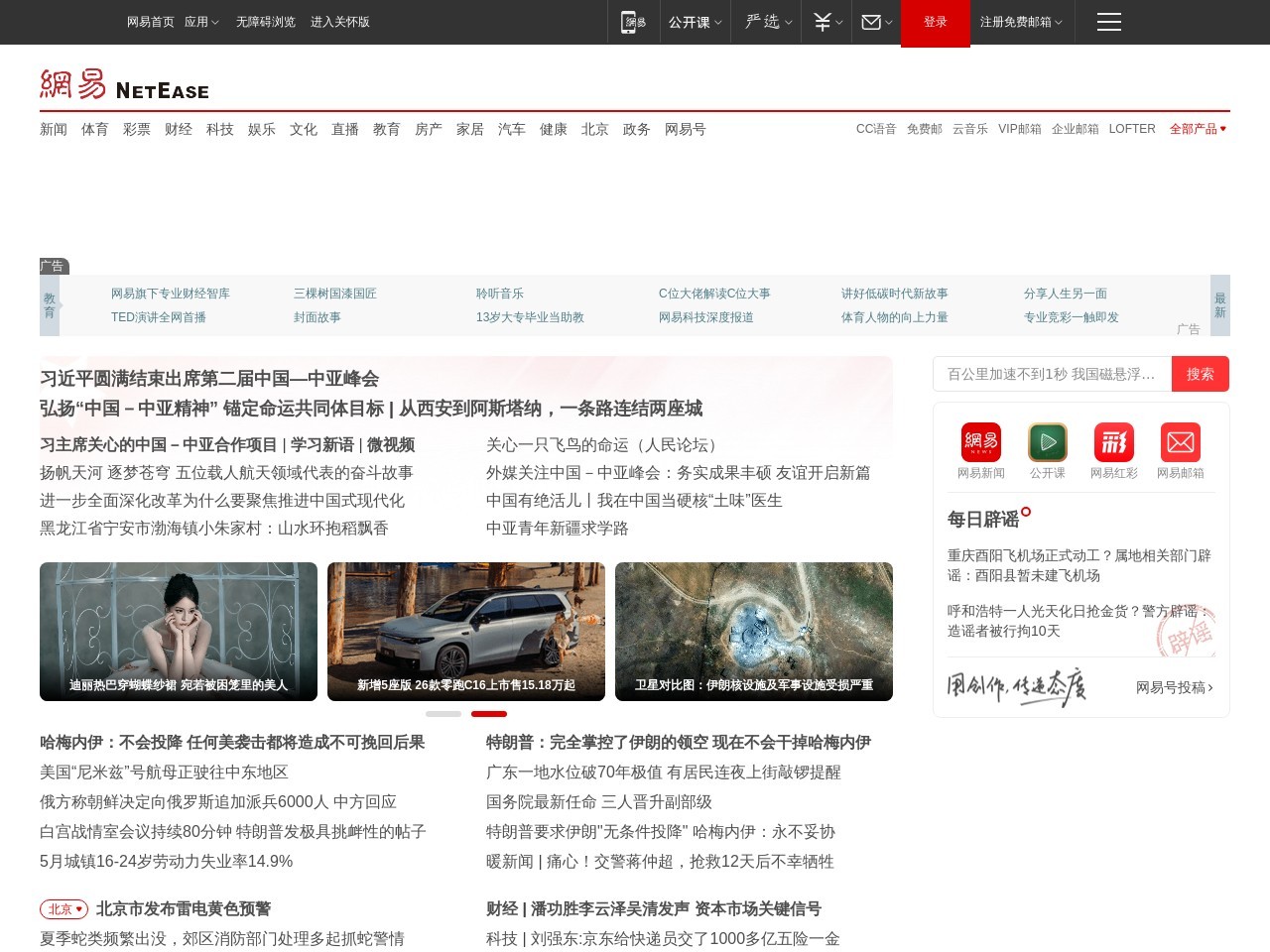
Task: Read 呼和浩特一人光天化日抢金货 article
Action: (x=1079, y=621)
